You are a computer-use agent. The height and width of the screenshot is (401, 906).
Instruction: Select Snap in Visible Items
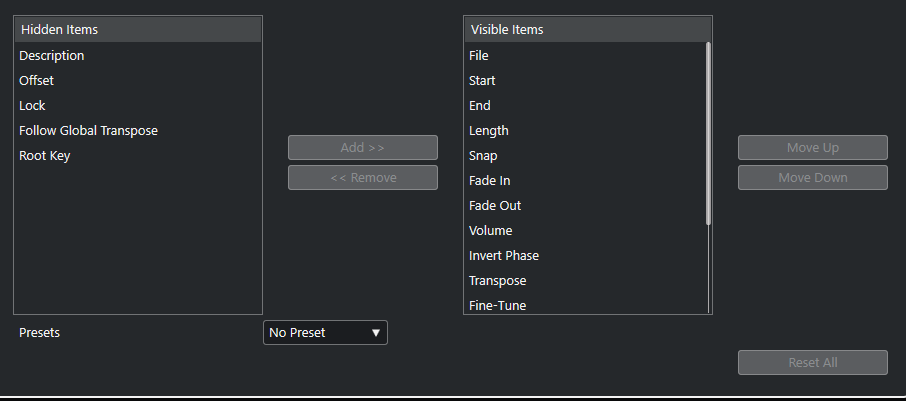coord(483,156)
